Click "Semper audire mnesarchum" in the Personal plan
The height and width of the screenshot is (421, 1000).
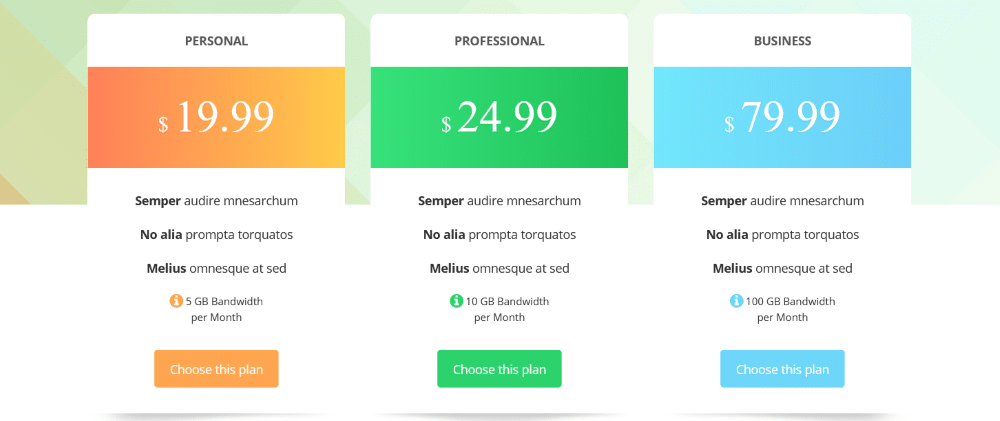coord(216,201)
